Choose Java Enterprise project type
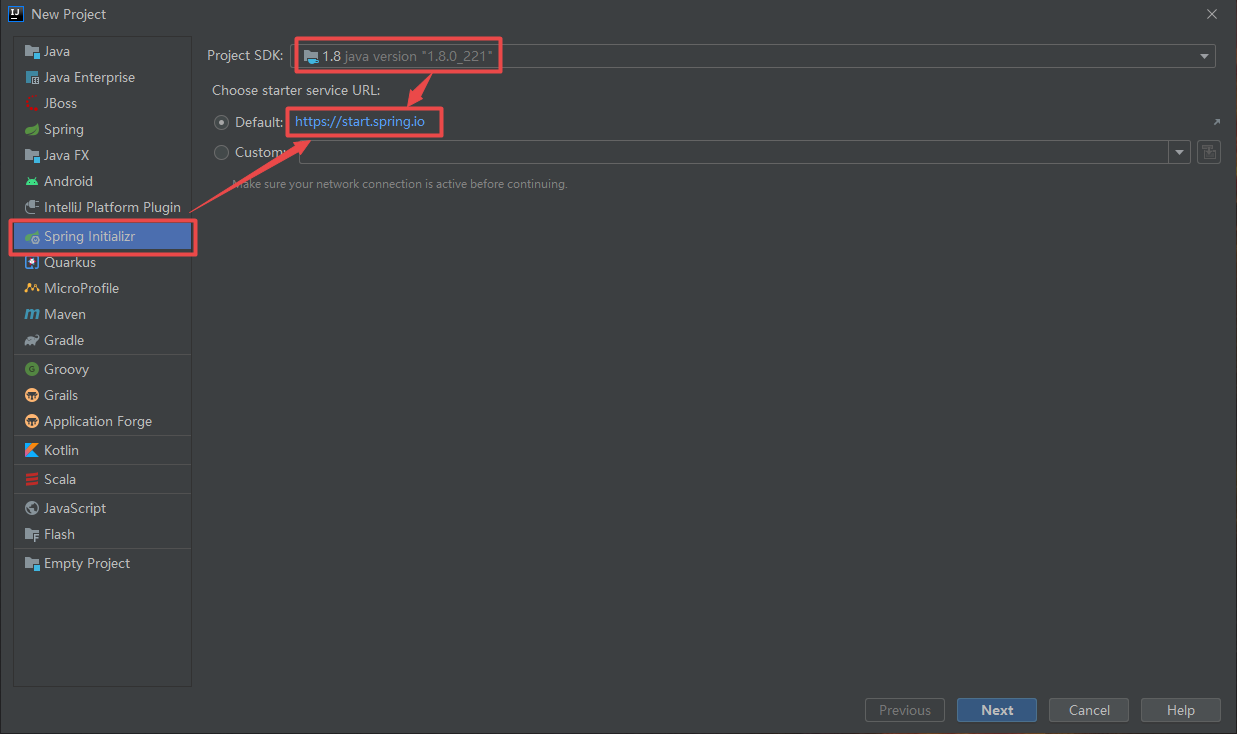Image resolution: width=1237 pixels, height=734 pixels. pyautogui.click(x=102, y=77)
